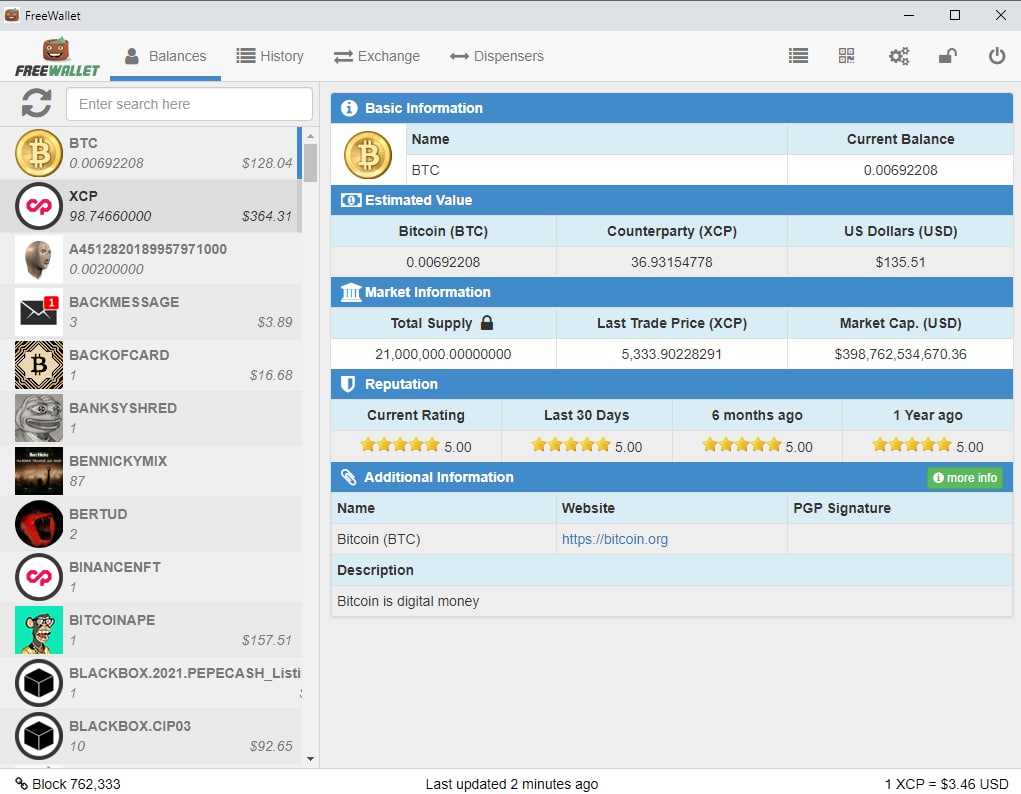Select the BLACKBOX.CIP03 cube icon
This screenshot has height=794, width=1021.
pyautogui.click(x=39, y=736)
